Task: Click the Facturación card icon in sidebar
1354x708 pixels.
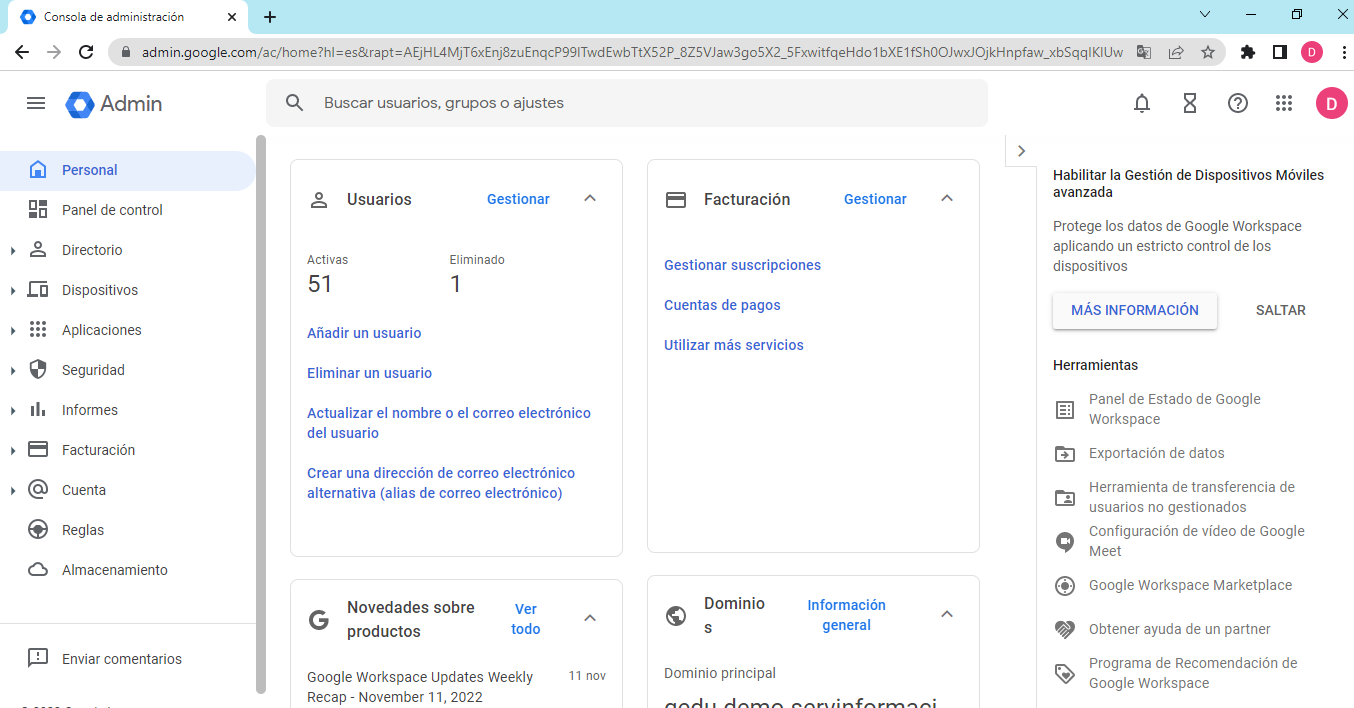Action: pyautogui.click(x=38, y=450)
